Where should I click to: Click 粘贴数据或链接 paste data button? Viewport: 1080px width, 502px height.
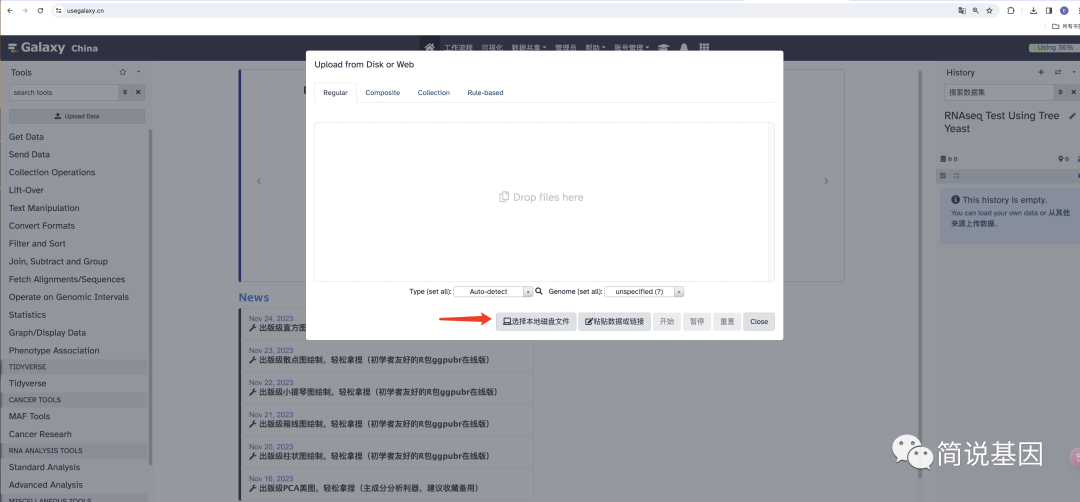pyautogui.click(x=614, y=322)
